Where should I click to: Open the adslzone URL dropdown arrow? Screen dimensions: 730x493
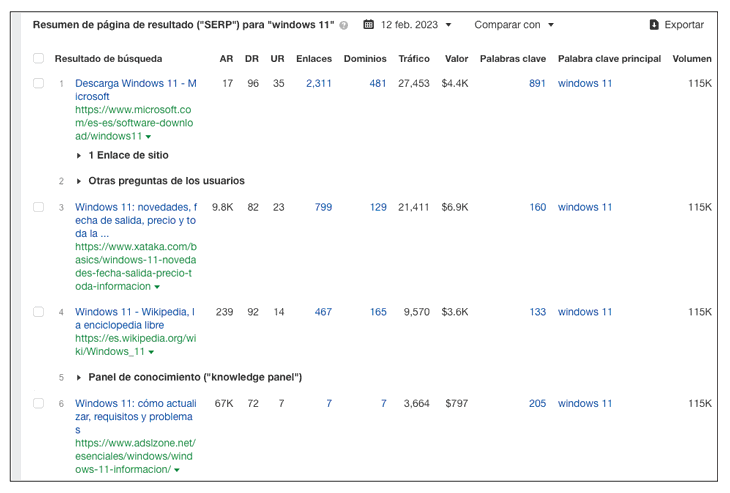pyautogui.click(x=177, y=469)
